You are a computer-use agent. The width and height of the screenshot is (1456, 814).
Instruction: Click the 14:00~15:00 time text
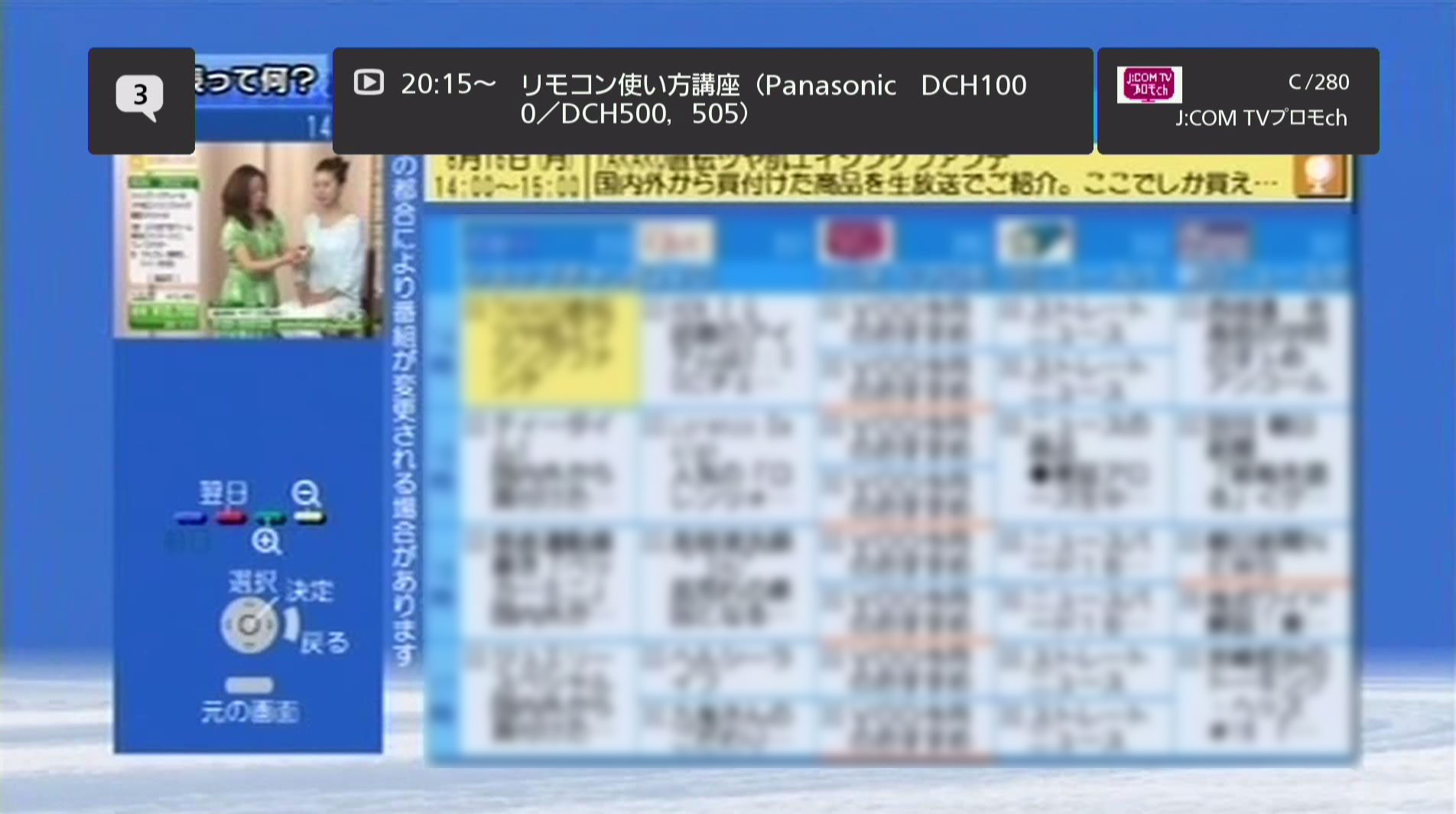[x=505, y=187]
